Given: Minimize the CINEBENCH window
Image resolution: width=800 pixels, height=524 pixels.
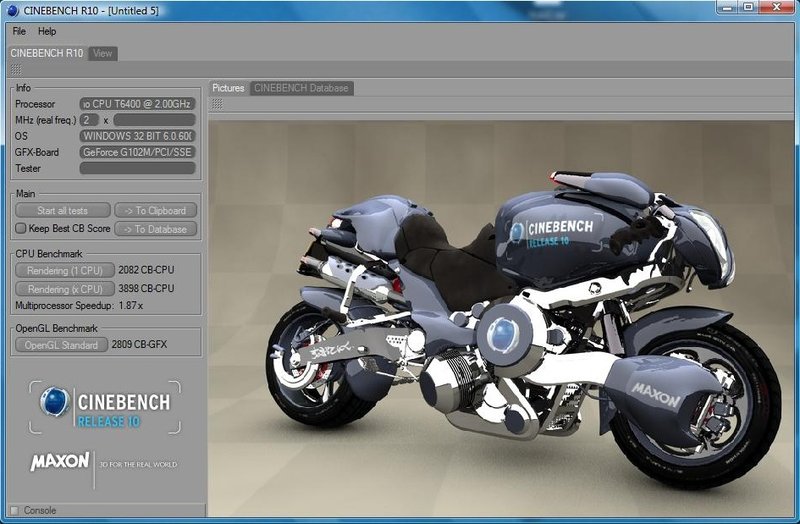Looking at the screenshot, I should [x=728, y=7].
